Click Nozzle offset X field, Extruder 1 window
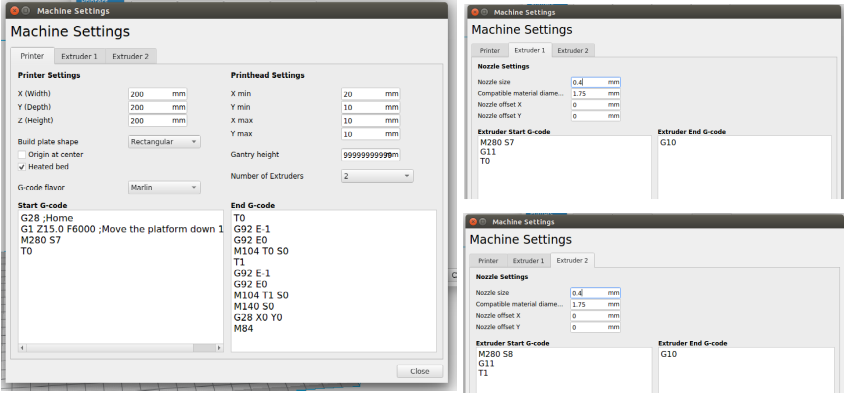Screen dimensions: 844x393 596,105
